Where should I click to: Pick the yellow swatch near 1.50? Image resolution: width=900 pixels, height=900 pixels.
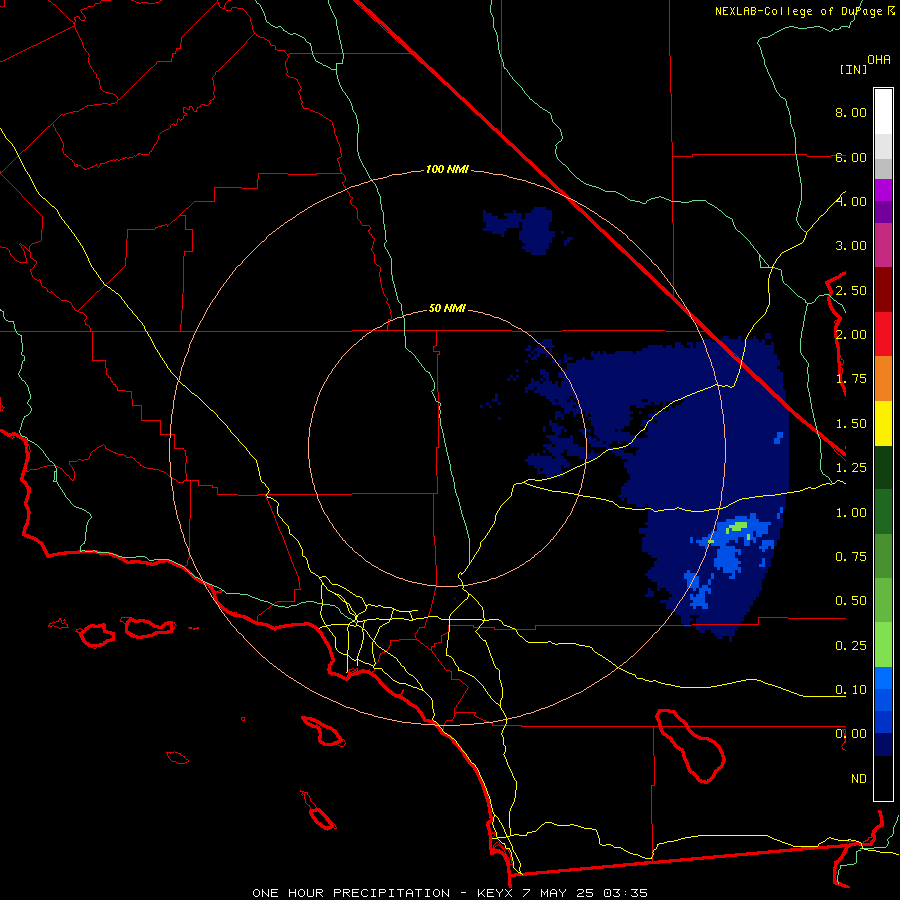pyautogui.click(x=883, y=423)
